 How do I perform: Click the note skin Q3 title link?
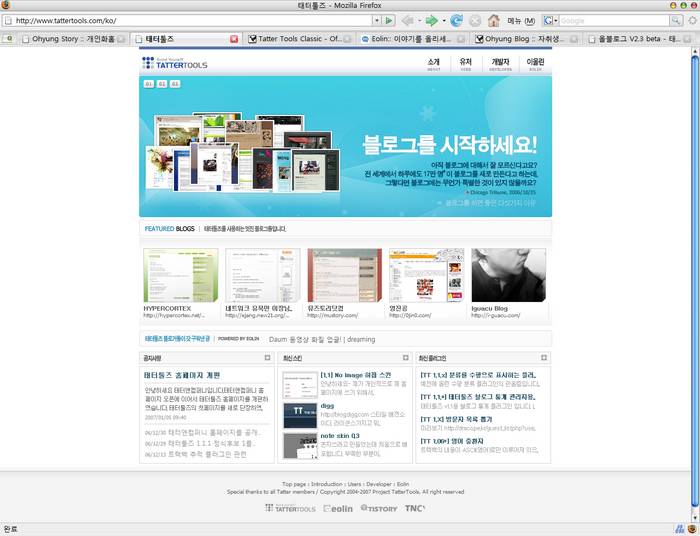(340, 436)
